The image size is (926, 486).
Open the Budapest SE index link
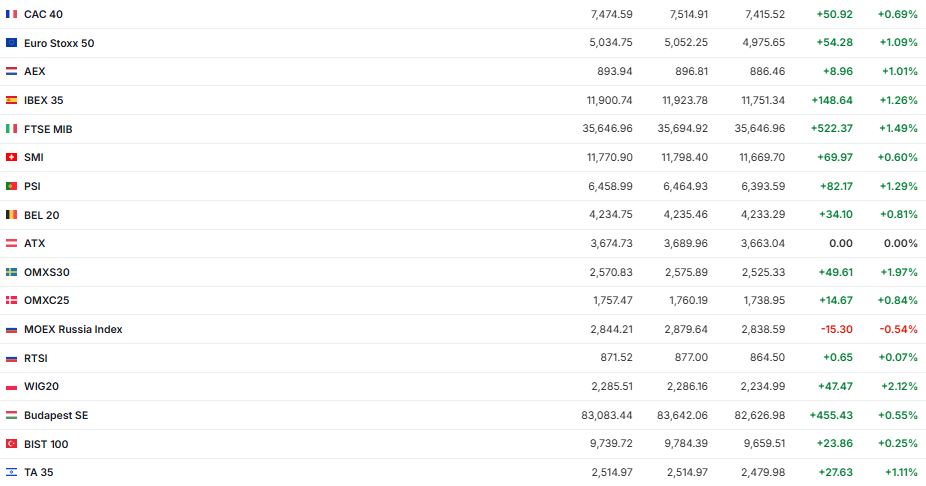tap(56, 415)
